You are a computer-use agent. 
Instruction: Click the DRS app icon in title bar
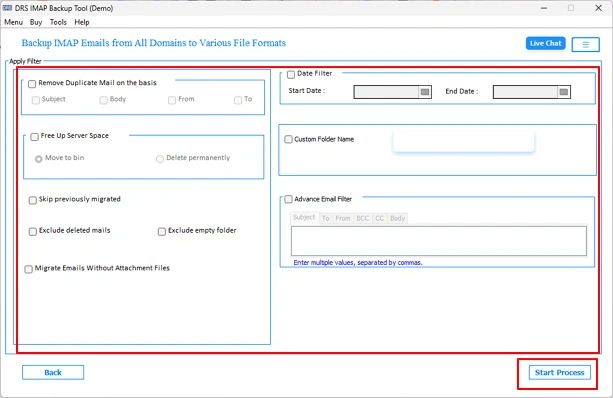coord(7,8)
